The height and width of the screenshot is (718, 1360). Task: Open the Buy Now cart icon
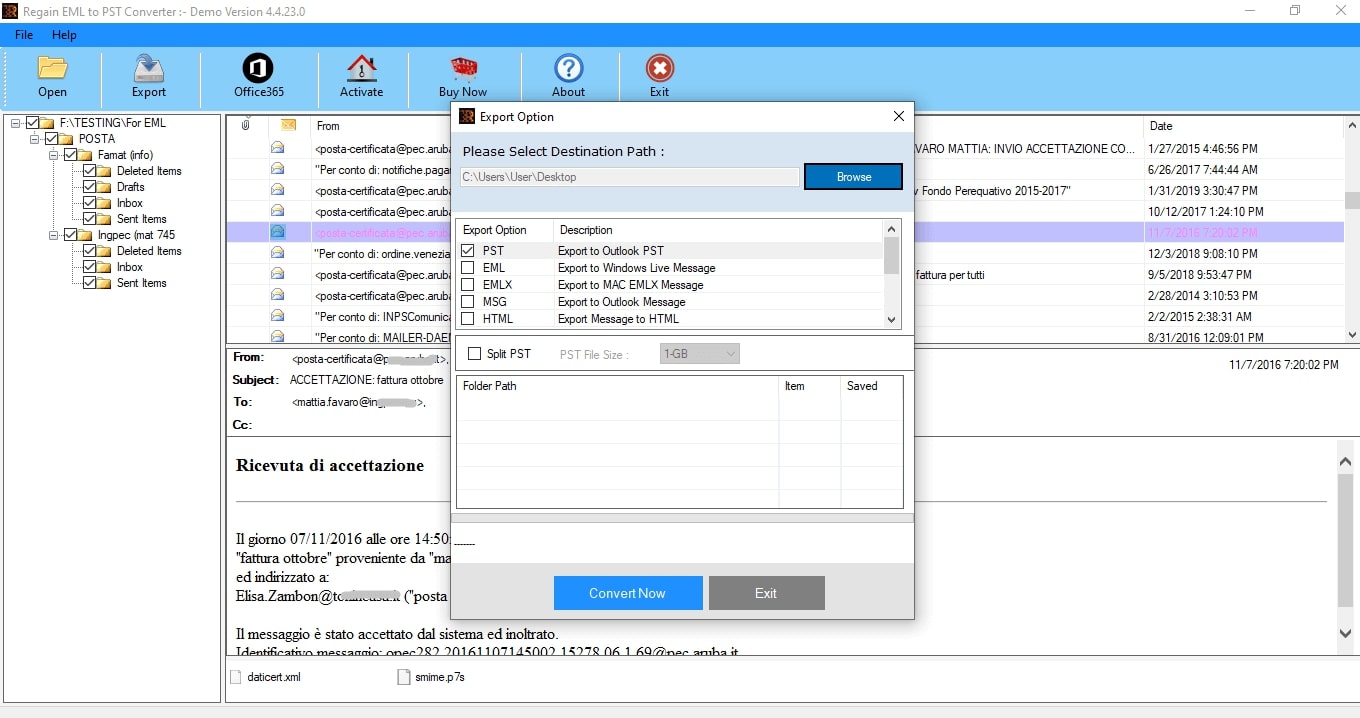coord(463,68)
